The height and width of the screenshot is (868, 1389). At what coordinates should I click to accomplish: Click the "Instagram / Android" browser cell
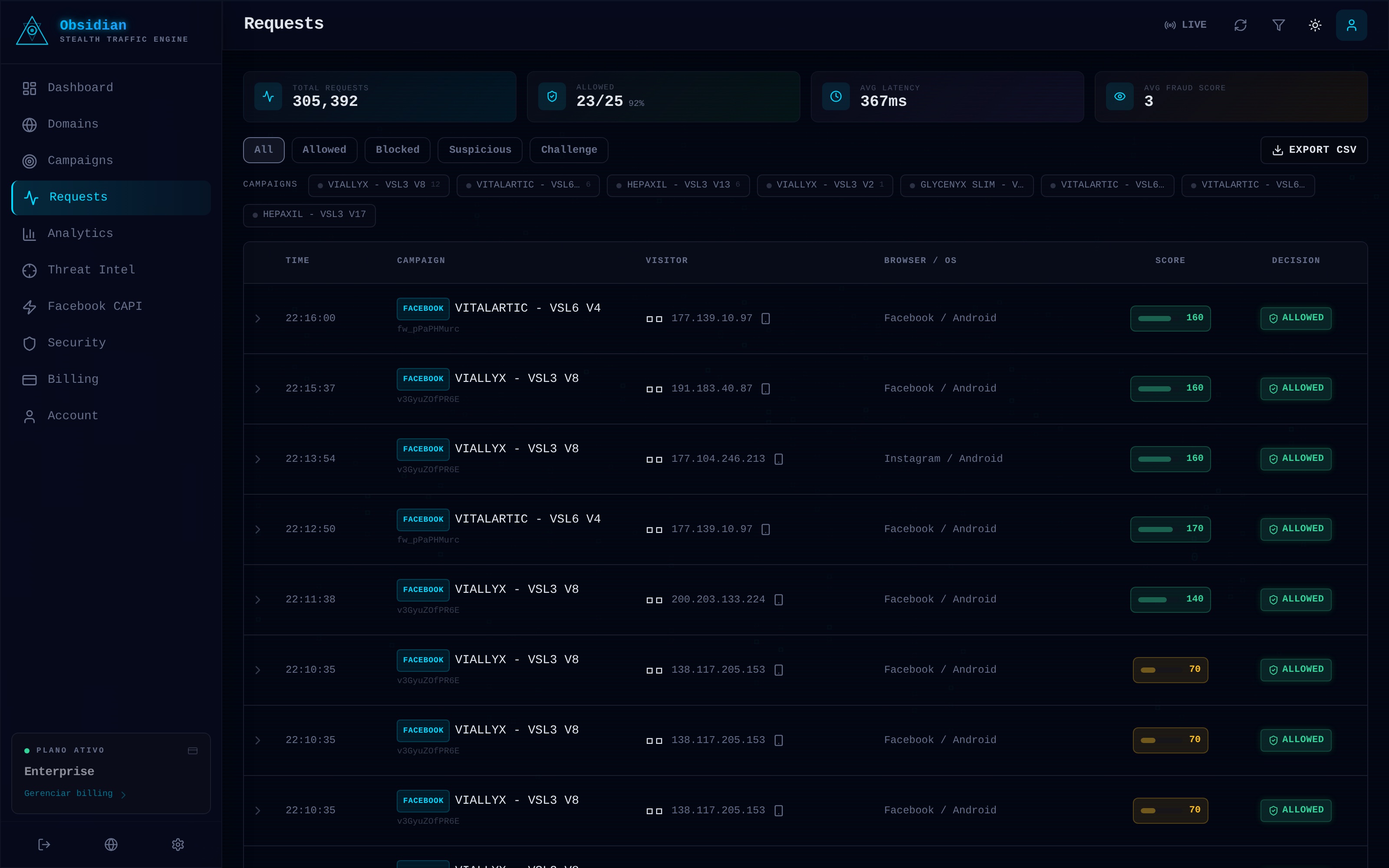coord(943,459)
